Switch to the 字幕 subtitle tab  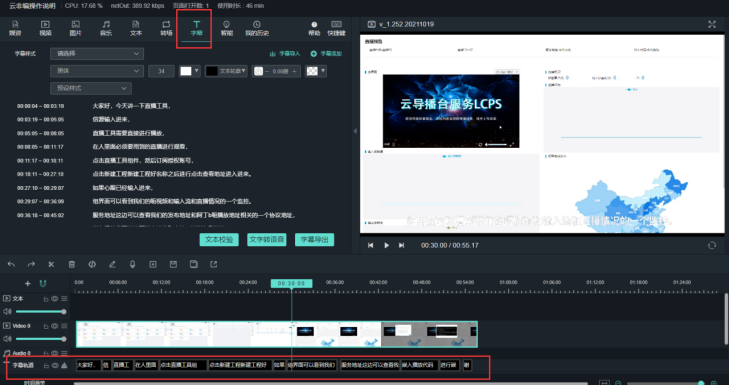(x=196, y=28)
